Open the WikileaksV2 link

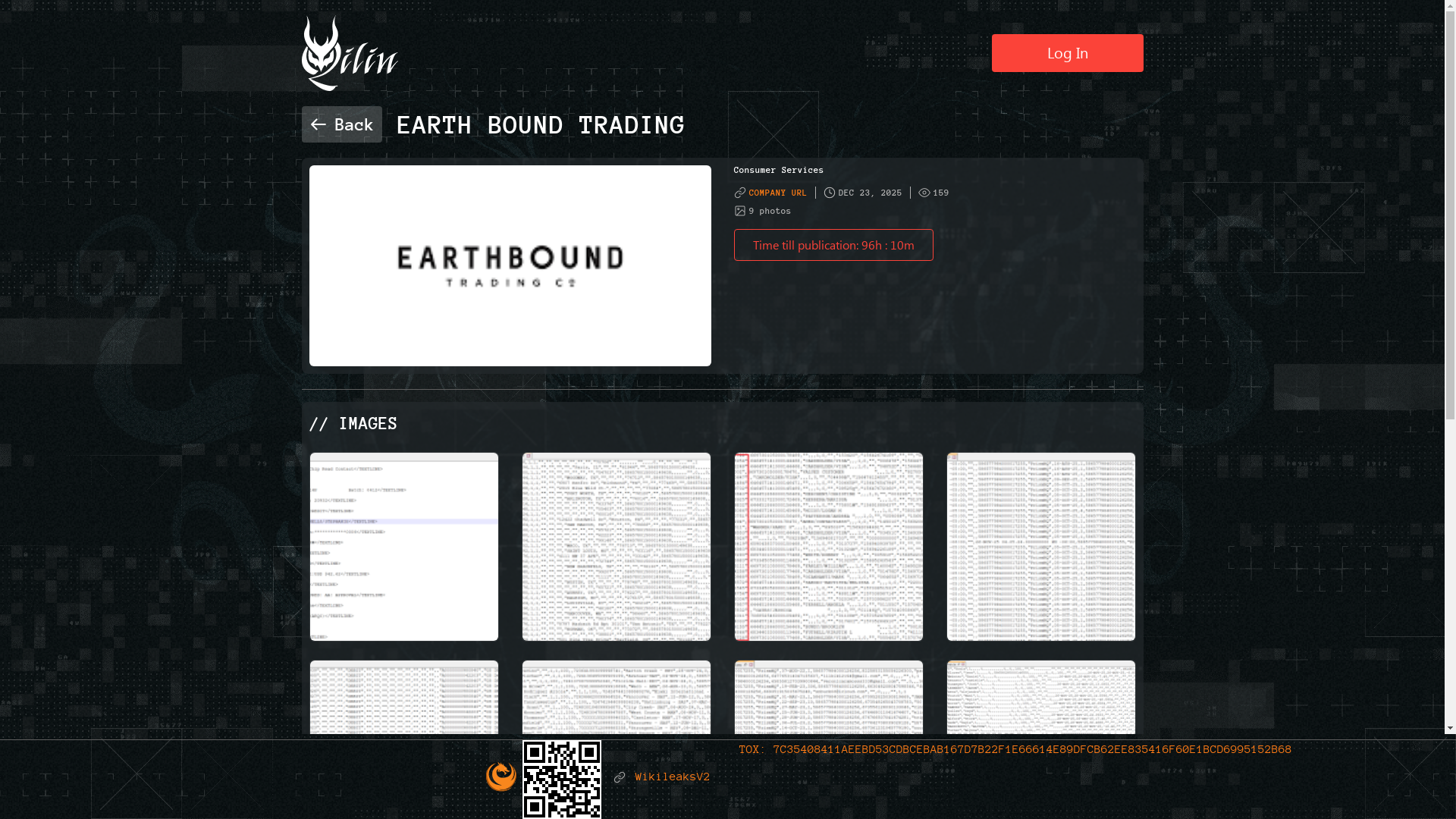672,777
